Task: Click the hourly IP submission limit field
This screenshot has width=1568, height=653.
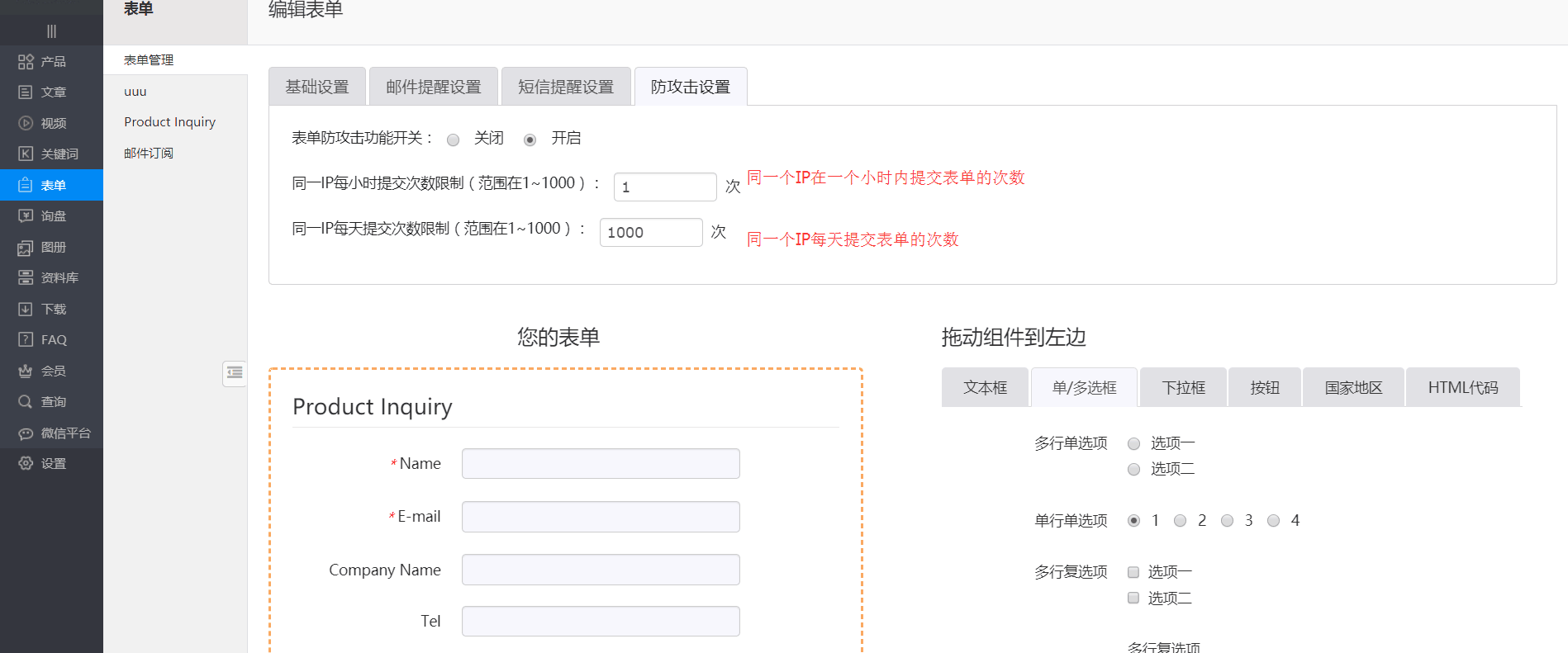Action: tap(664, 187)
